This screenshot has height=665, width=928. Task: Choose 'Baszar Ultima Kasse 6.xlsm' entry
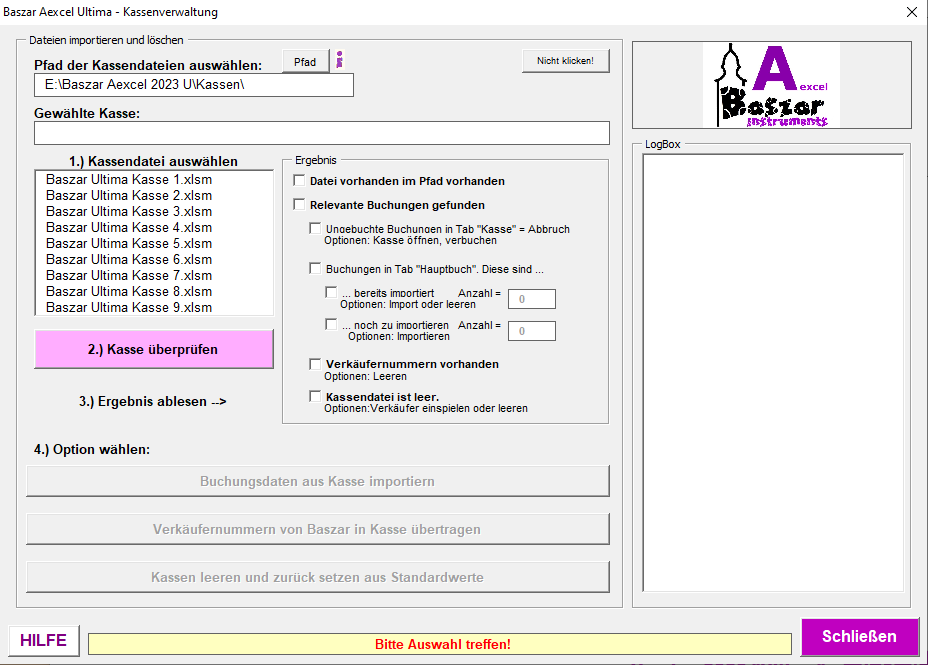(x=154, y=259)
